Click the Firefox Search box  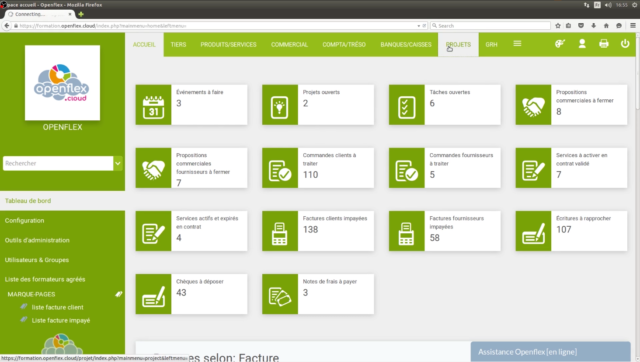pyautogui.click(x=491, y=26)
